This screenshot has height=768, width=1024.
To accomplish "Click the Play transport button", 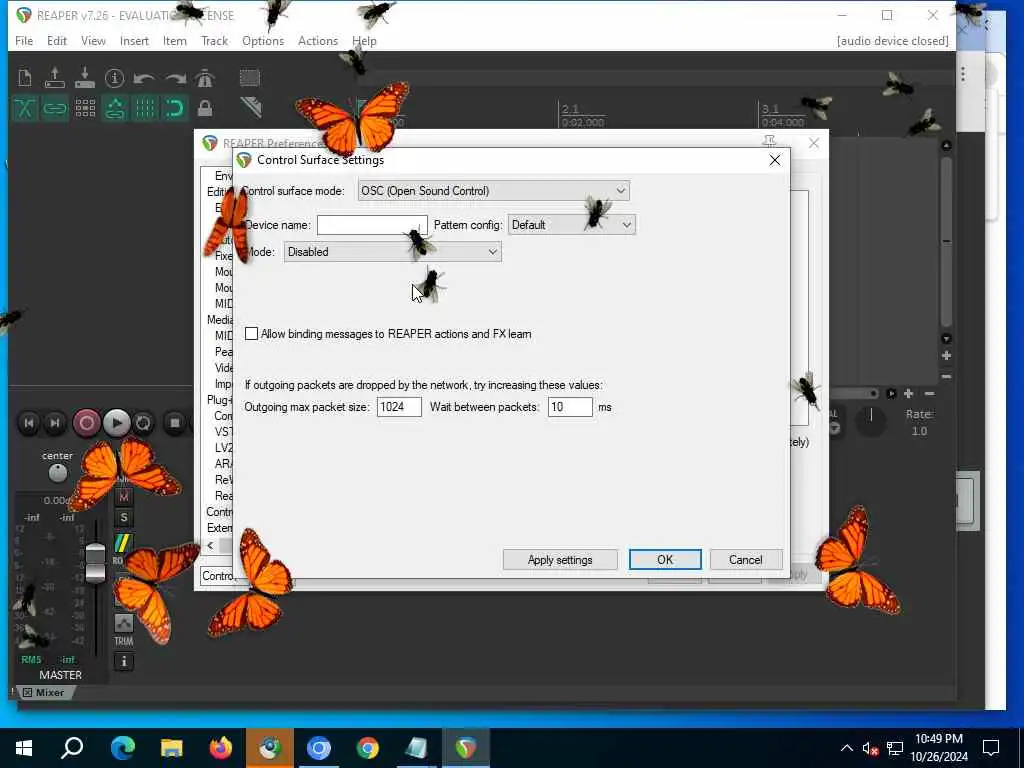I will point(116,423).
